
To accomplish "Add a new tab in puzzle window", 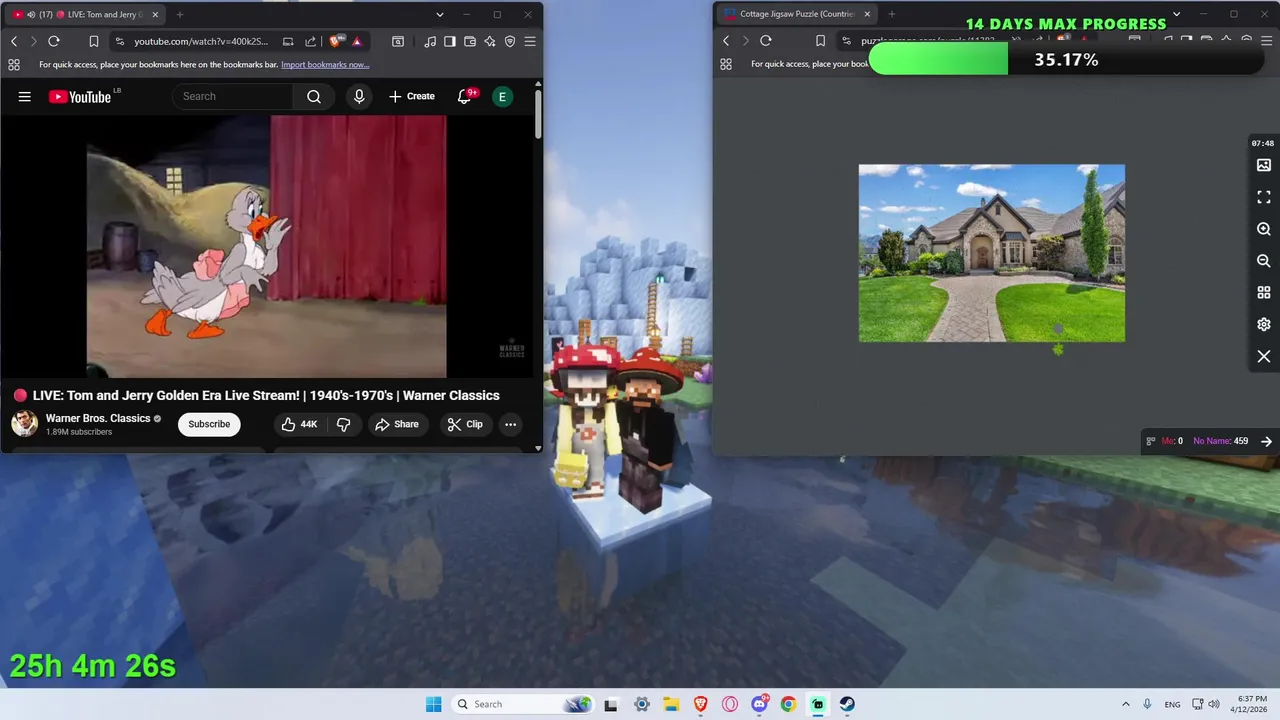I will (892, 14).
